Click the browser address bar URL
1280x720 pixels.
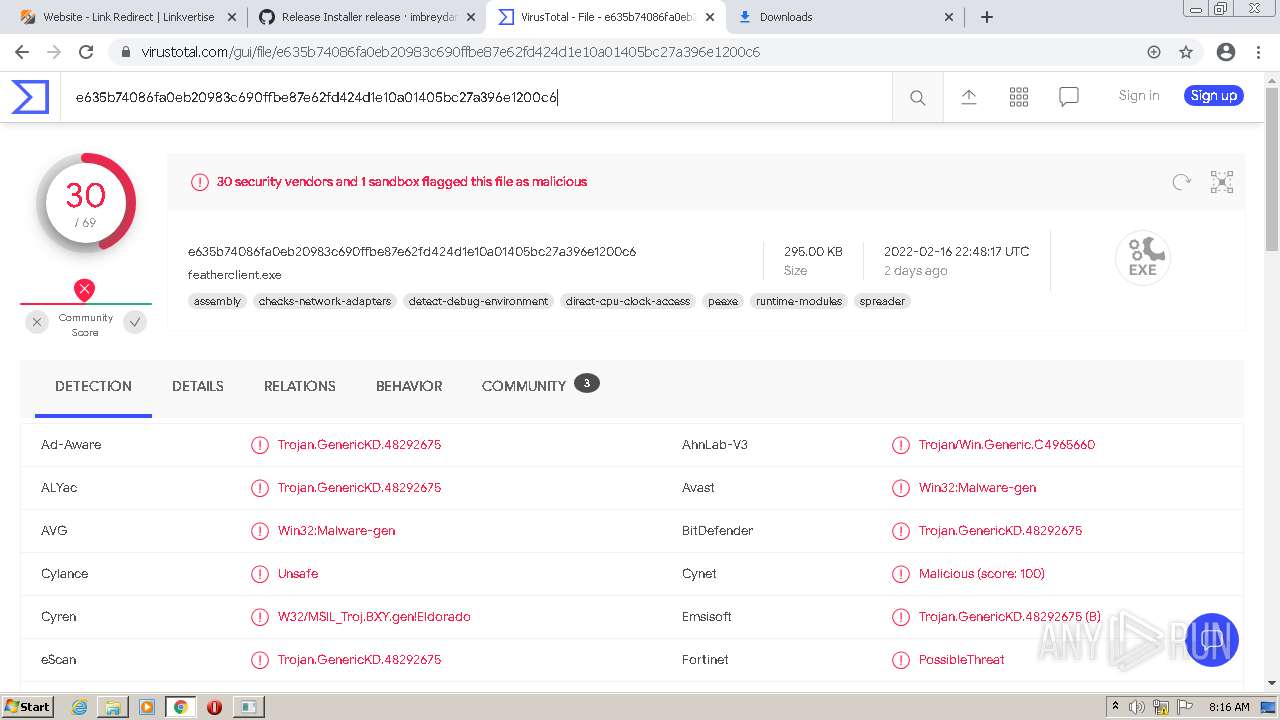450,52
